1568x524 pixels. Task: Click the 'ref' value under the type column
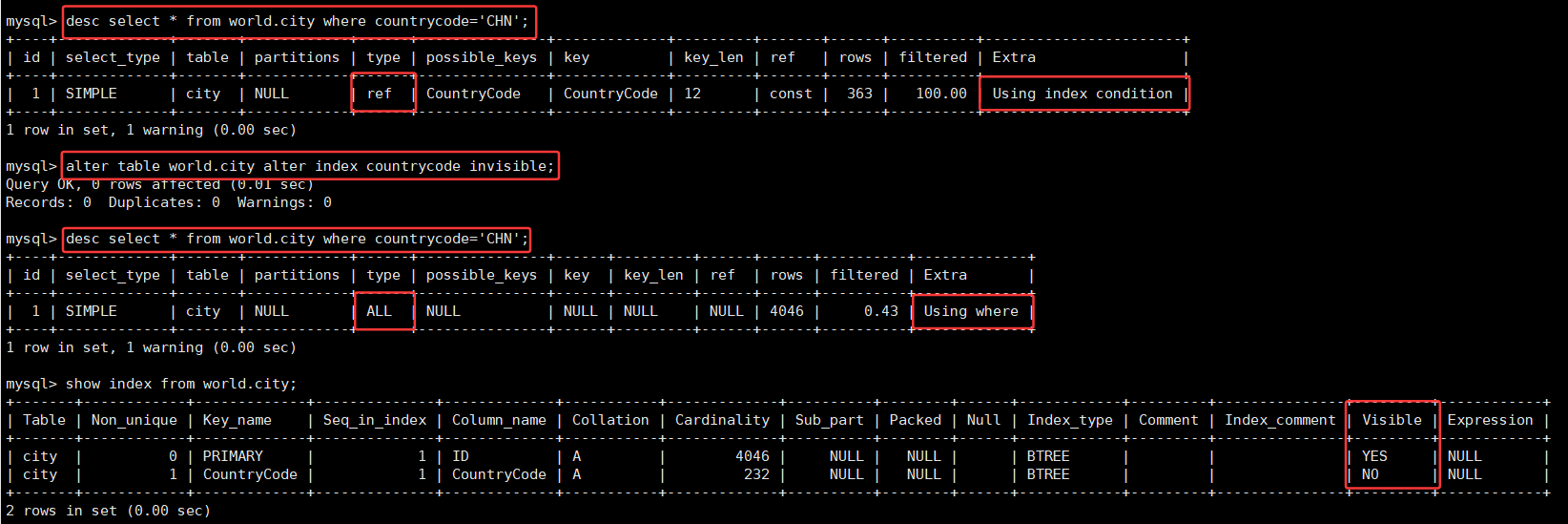point(379,94)
